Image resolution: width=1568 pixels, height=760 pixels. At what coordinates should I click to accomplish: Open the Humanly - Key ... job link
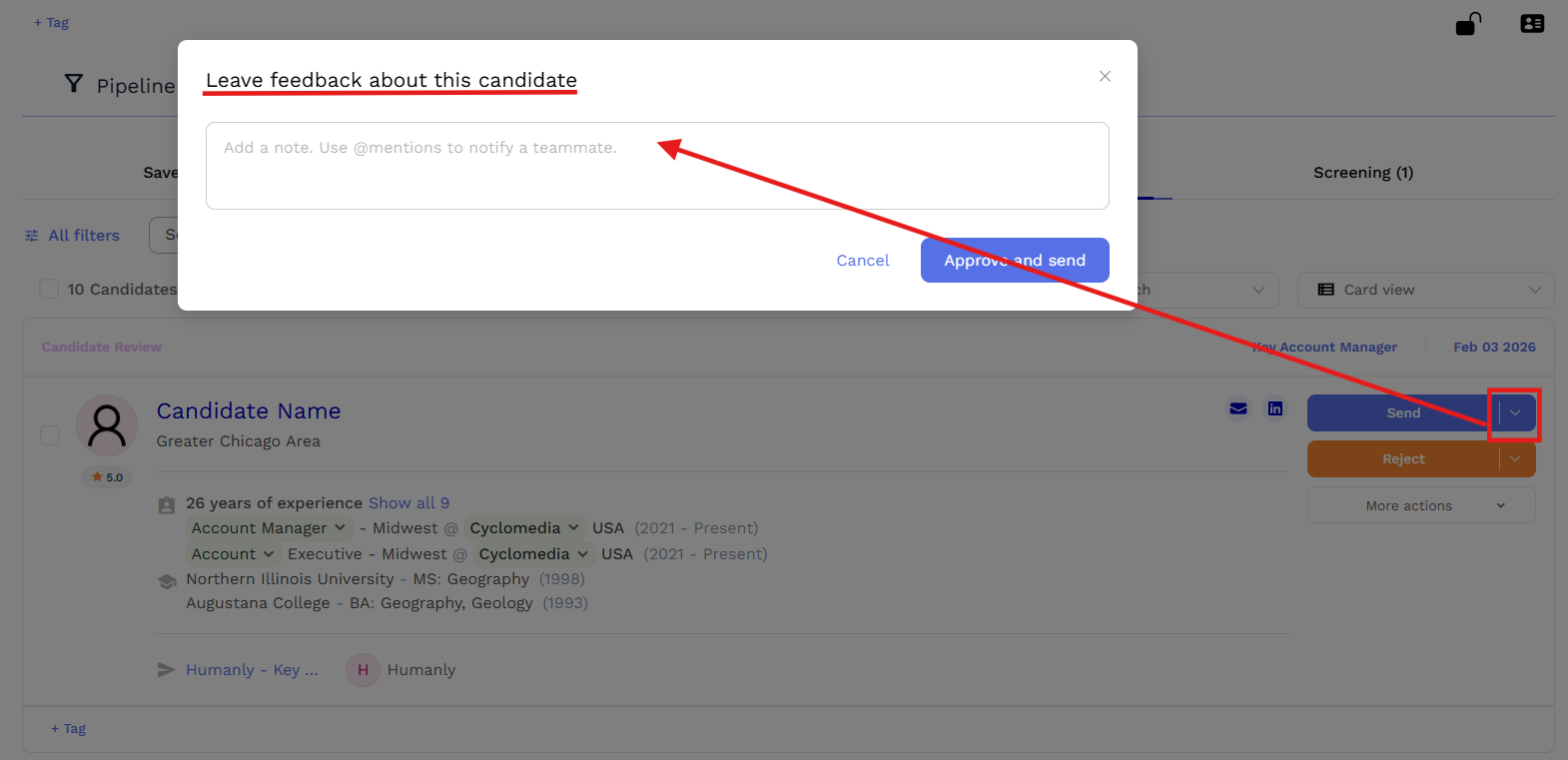pos(252,670)
